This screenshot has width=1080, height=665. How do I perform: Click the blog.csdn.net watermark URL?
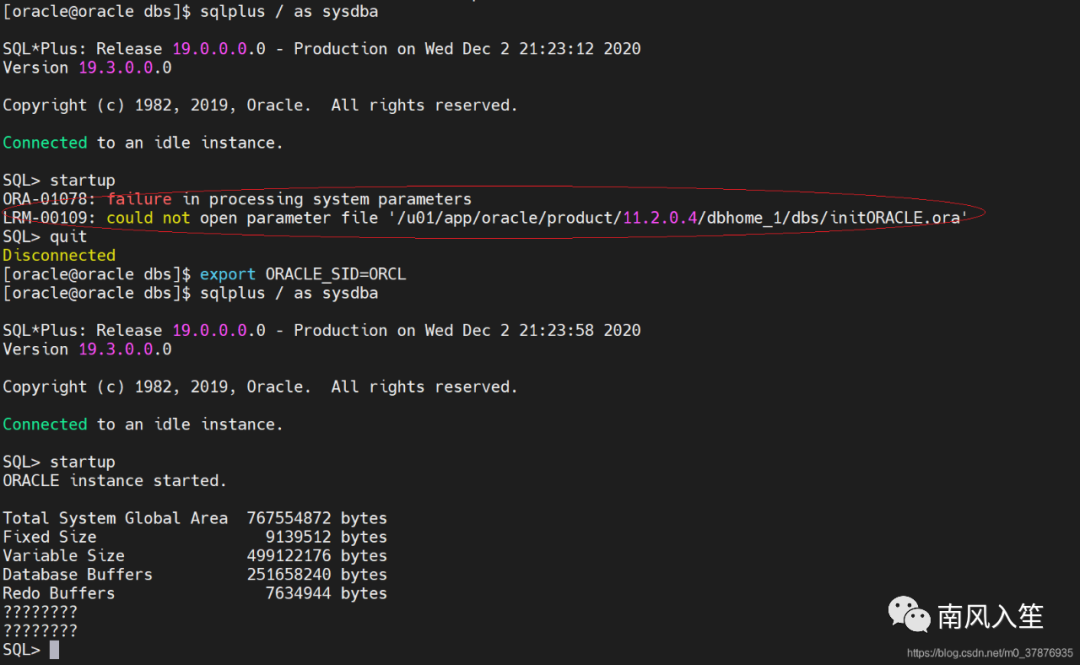pyautogui.click(x=990, y=653)
